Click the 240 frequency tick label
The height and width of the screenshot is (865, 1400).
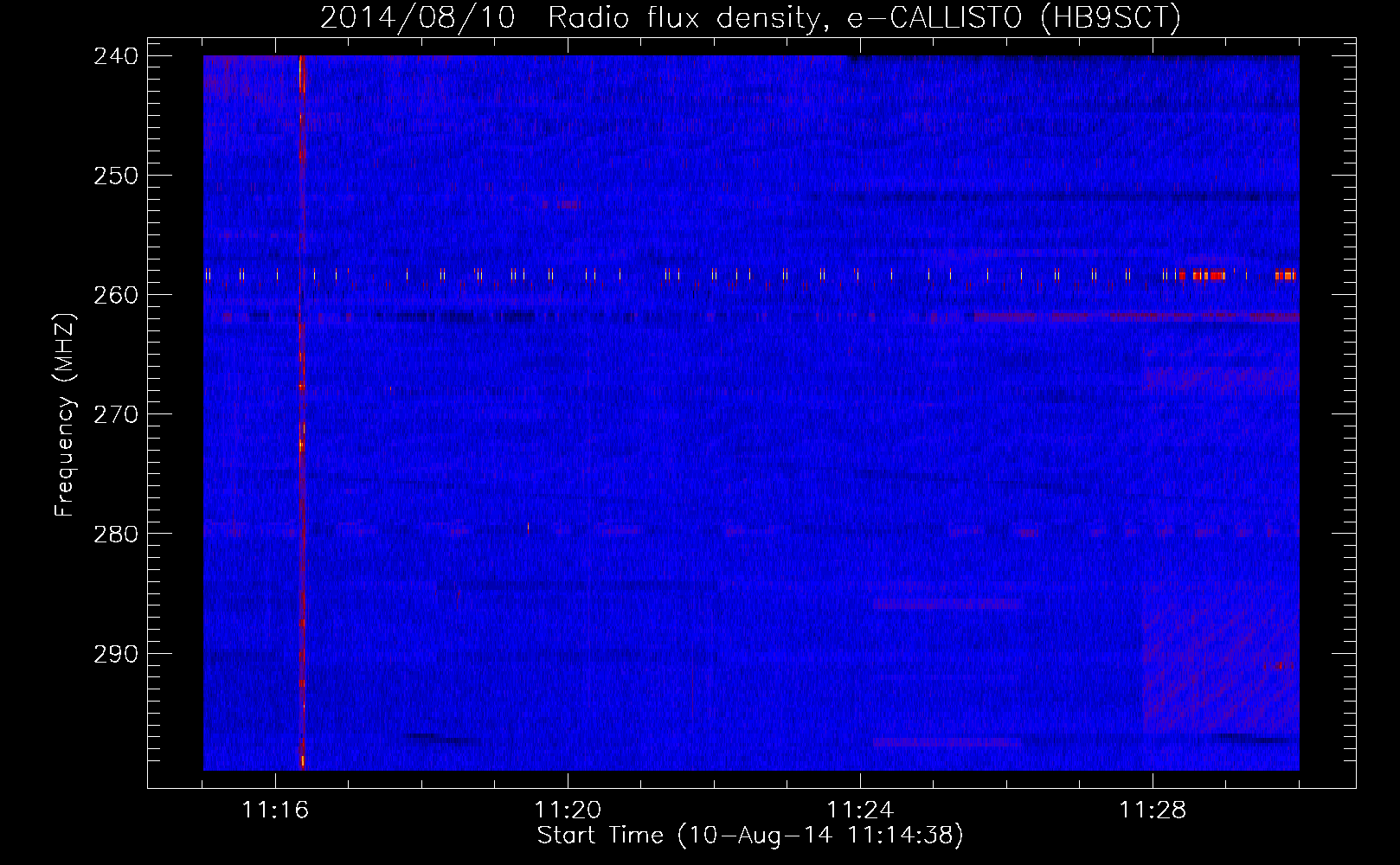pos(116,55)
